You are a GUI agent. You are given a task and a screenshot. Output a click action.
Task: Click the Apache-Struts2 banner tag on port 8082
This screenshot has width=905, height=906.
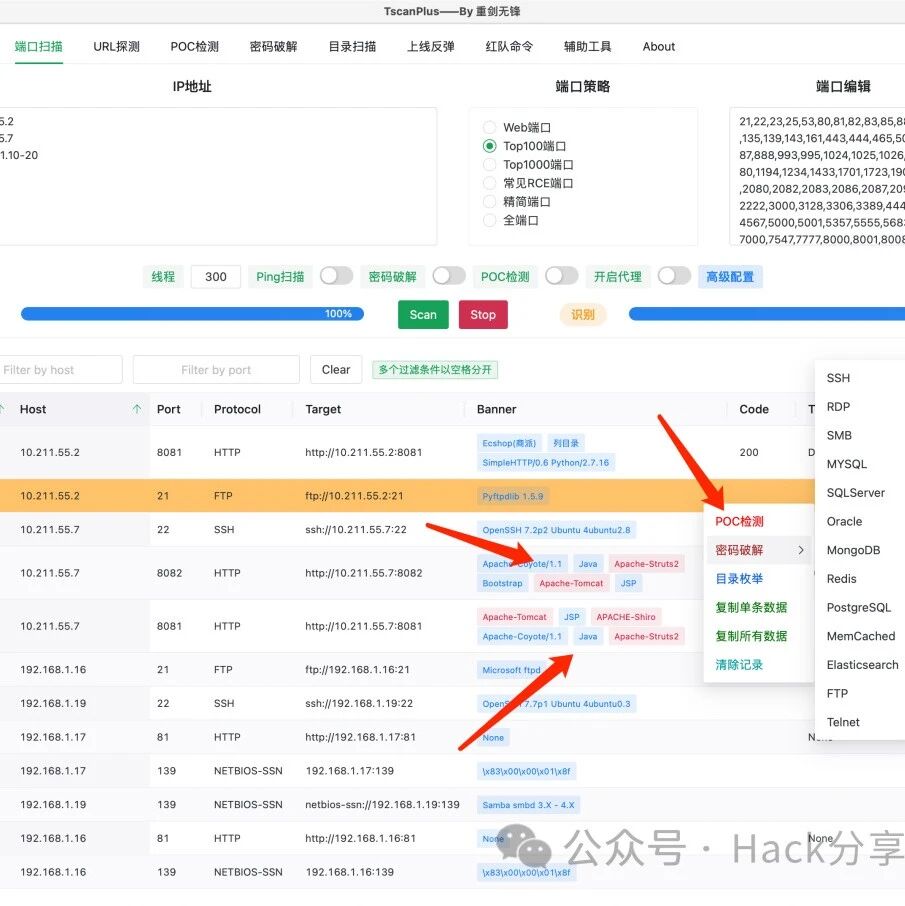click(646, 563)
